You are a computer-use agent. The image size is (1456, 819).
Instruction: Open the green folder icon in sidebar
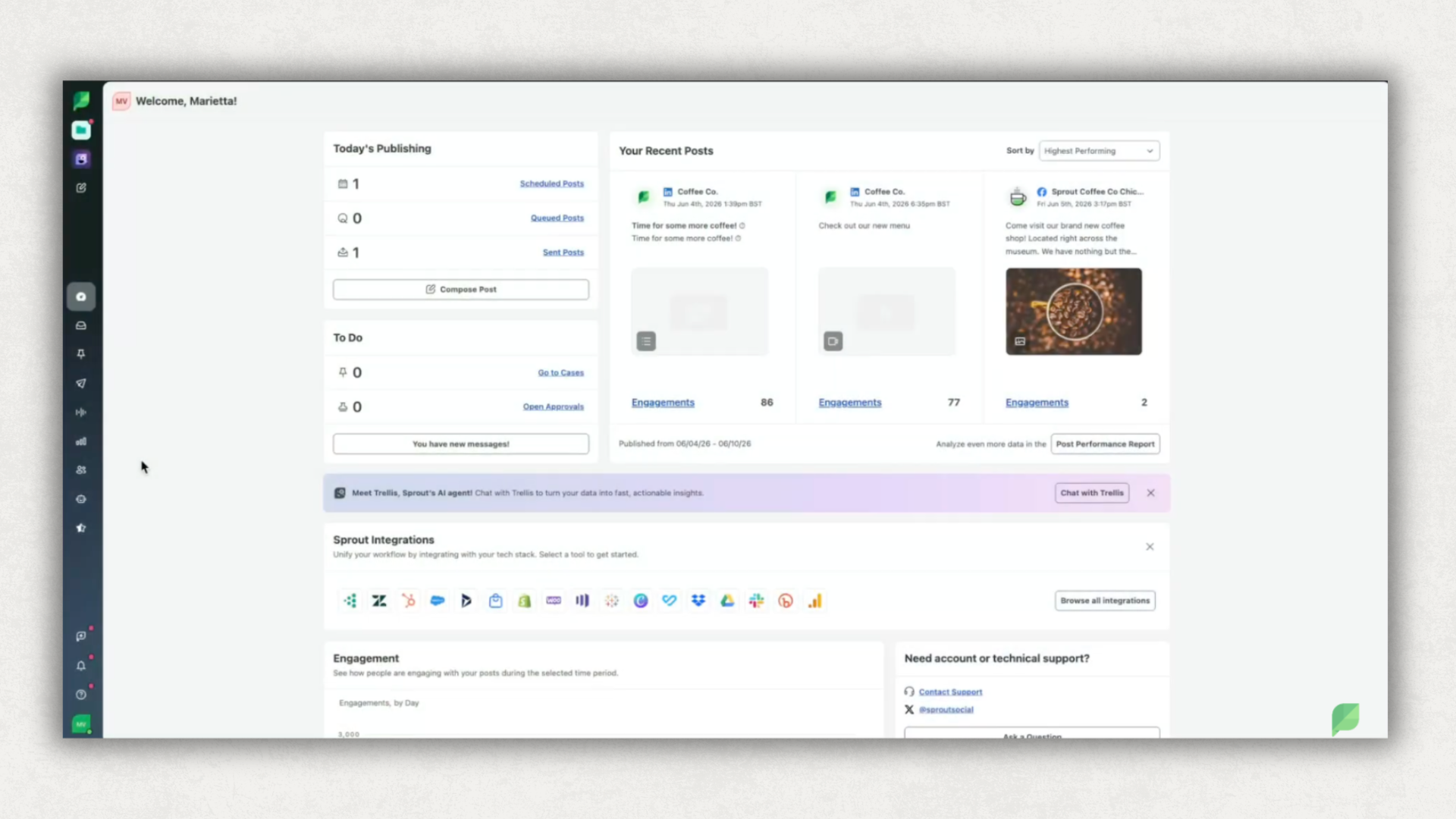81,130
